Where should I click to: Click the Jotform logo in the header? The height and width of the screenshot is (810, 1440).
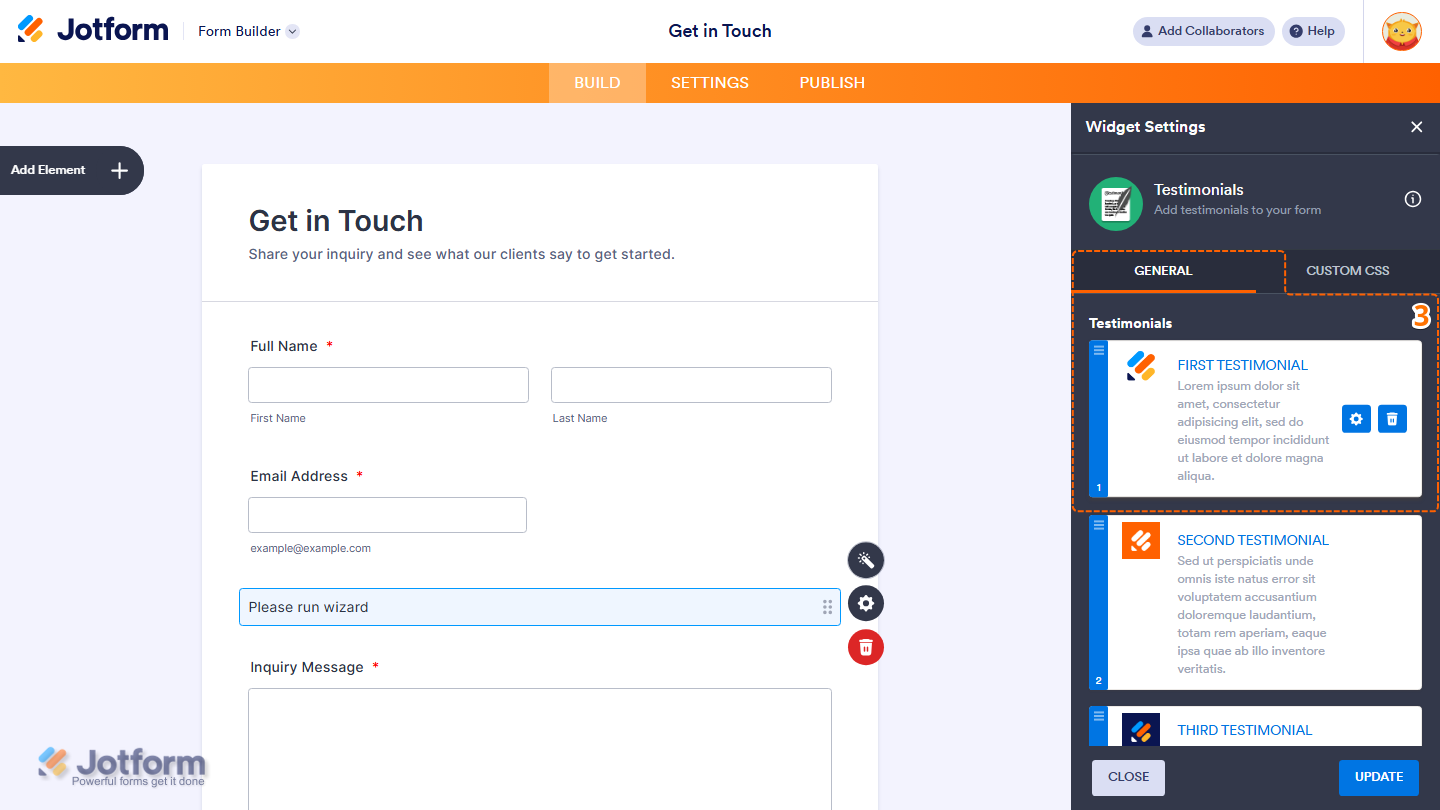(93, 30)
